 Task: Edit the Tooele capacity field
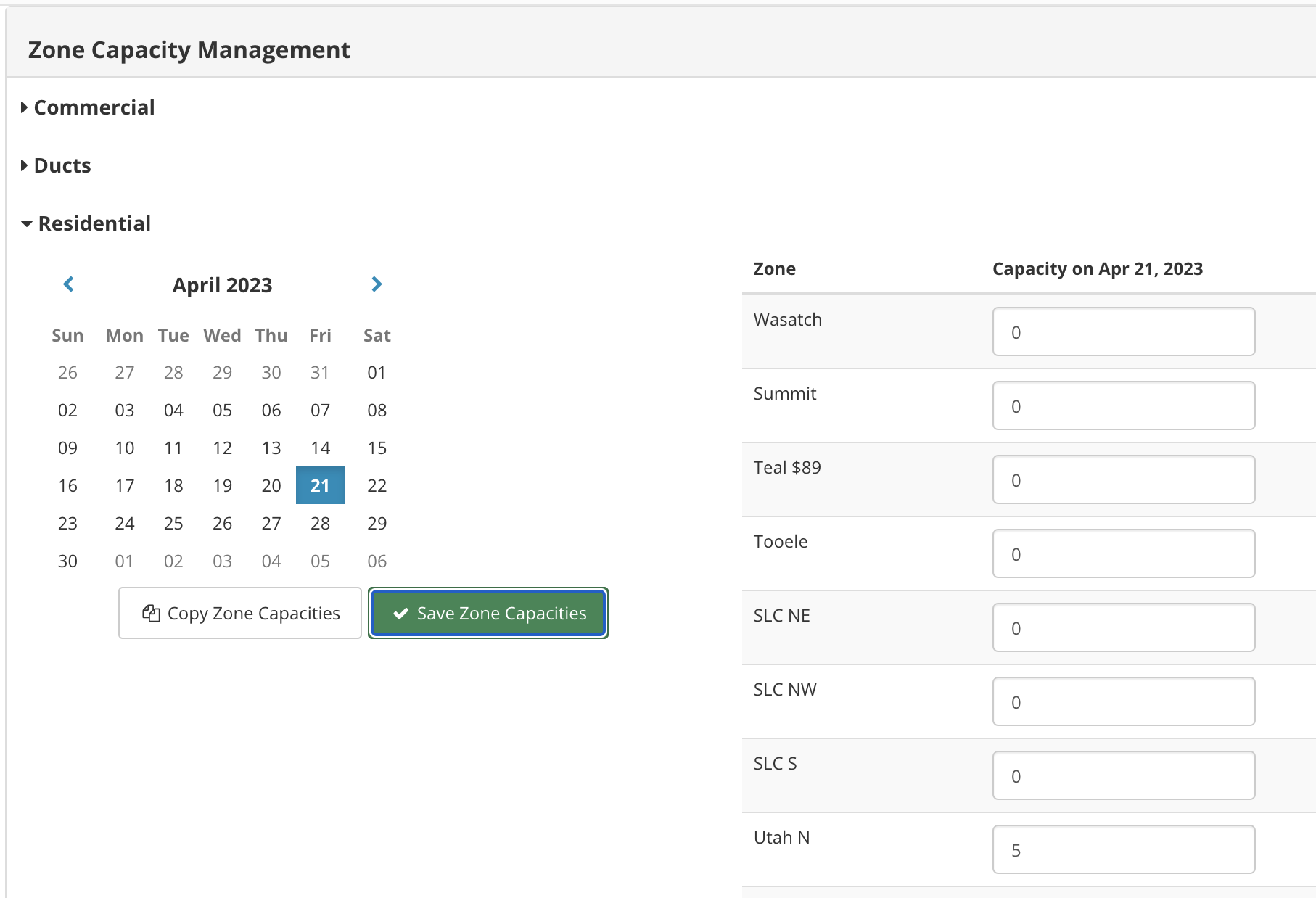[1124, 553]
